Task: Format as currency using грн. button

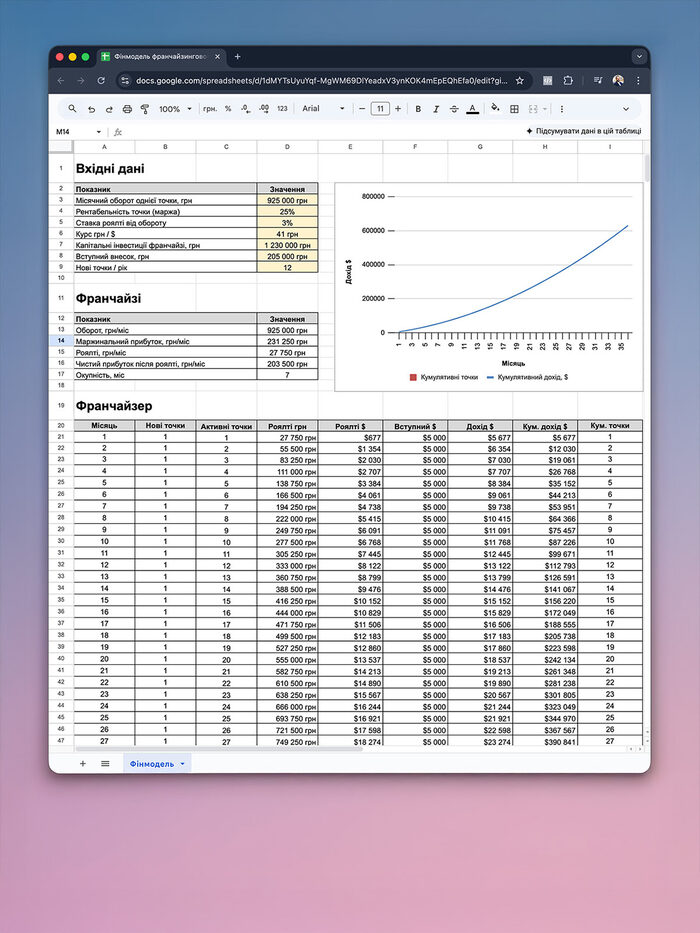Action: [x=210, y=109]
